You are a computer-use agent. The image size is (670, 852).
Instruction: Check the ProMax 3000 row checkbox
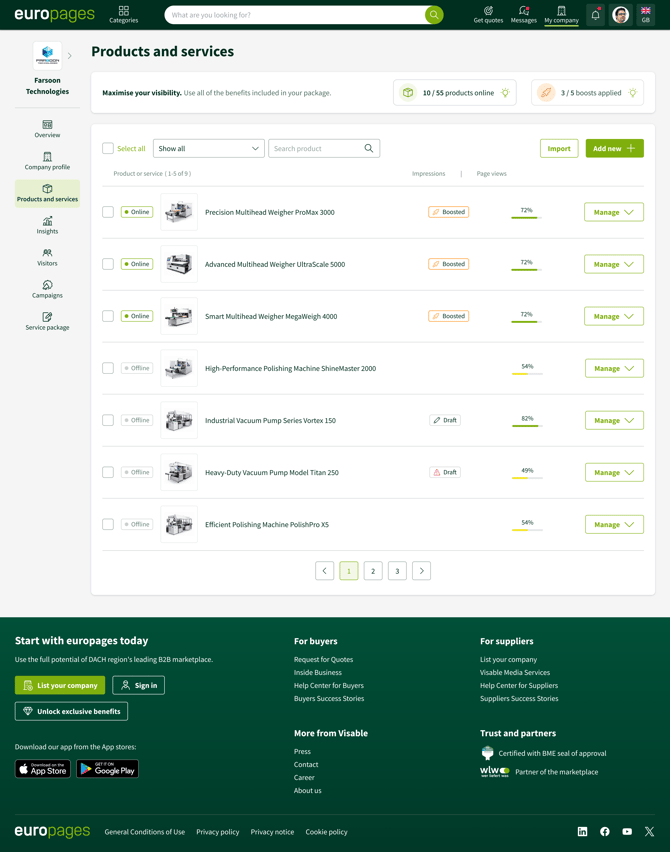pyautogui.click(x=108, y=212)
